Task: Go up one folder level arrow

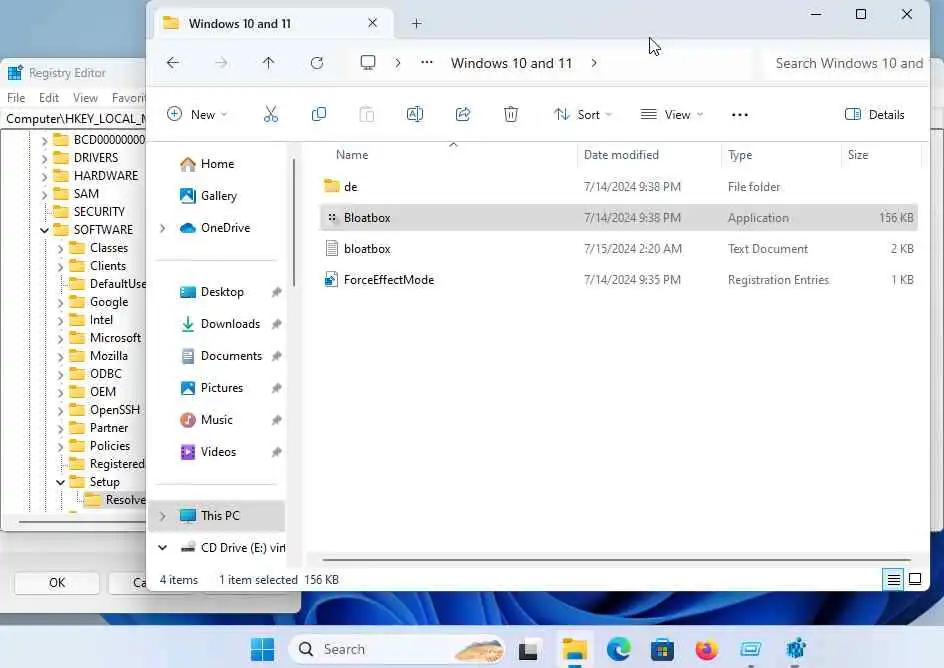Action: coord(269,63)
